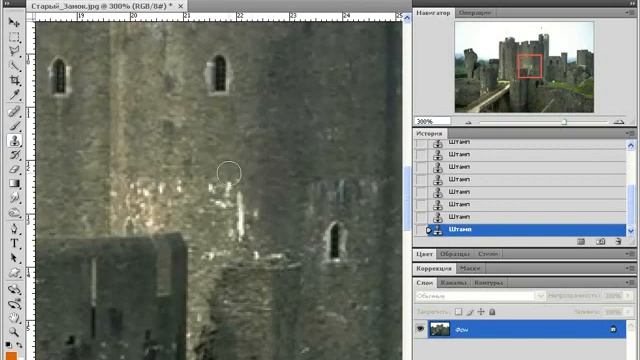Select the Clone Stamp tool
This screenshot has width=640, height=360.
14,140
